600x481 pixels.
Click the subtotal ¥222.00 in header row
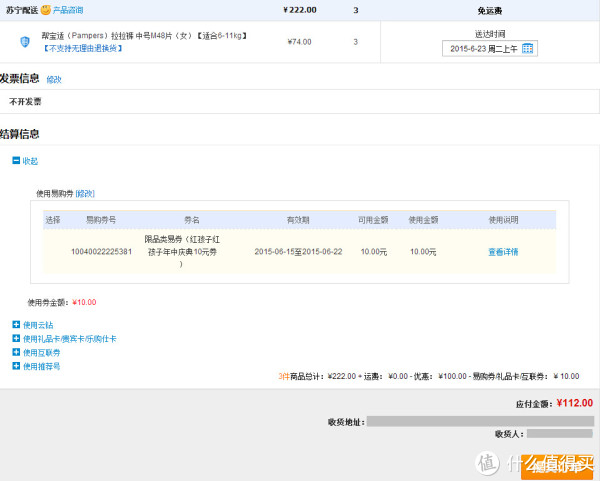point(300,10)
